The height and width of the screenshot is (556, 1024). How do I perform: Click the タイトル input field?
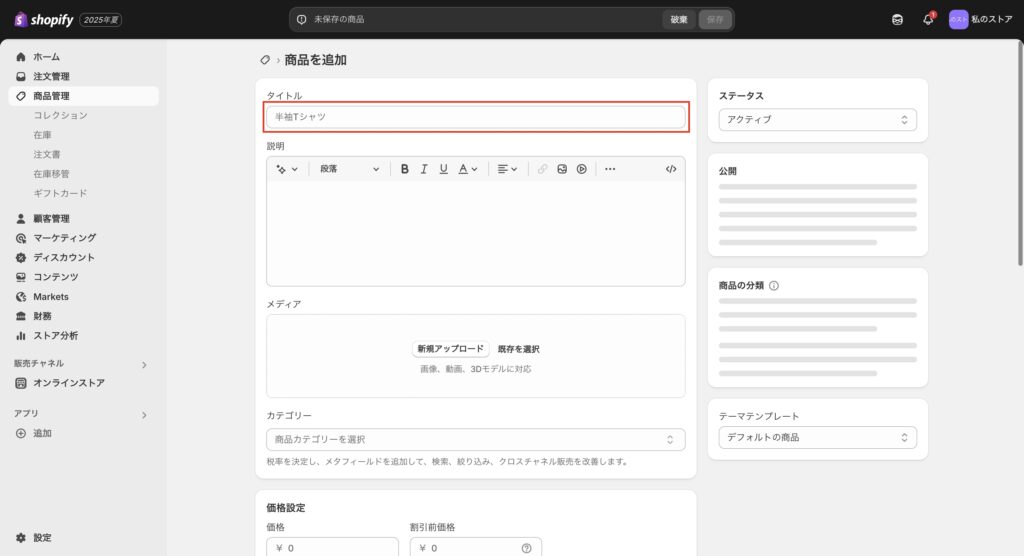tap(476, 117)
